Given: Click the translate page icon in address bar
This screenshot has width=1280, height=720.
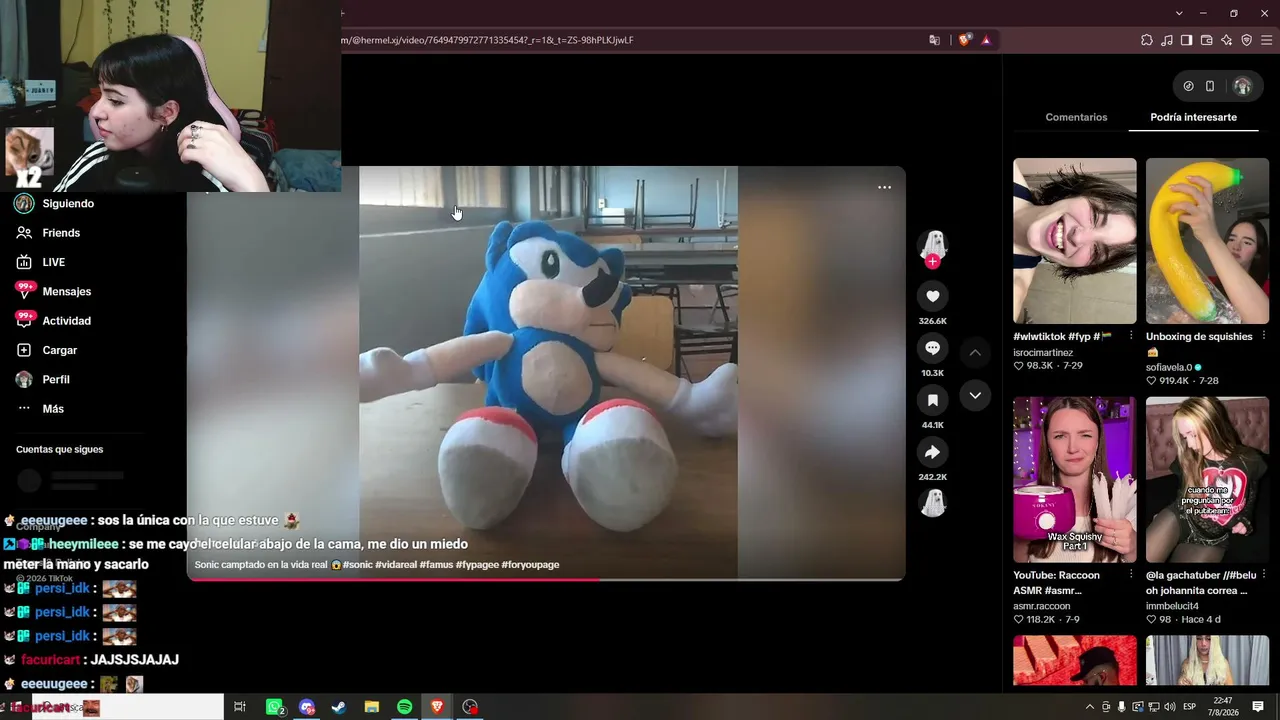Looking at the screenshot, I should (x=934, y=40).
